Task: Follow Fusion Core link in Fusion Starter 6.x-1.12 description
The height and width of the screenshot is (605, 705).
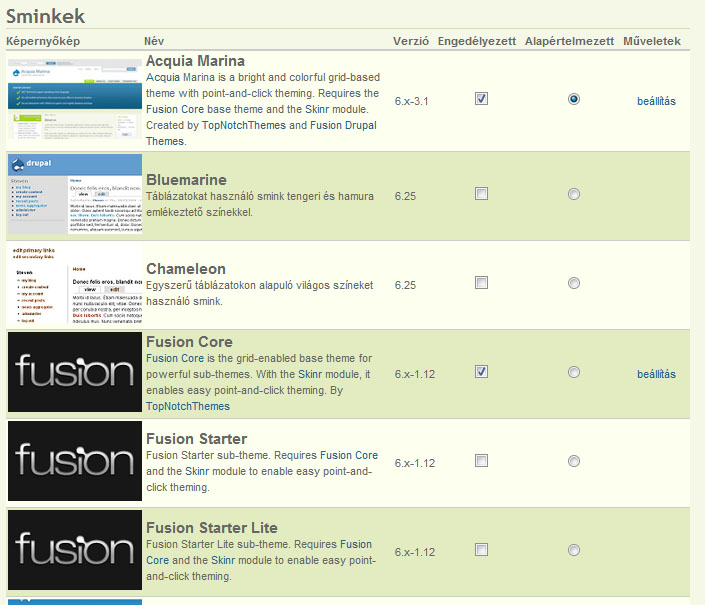Action: pos(349,455)
